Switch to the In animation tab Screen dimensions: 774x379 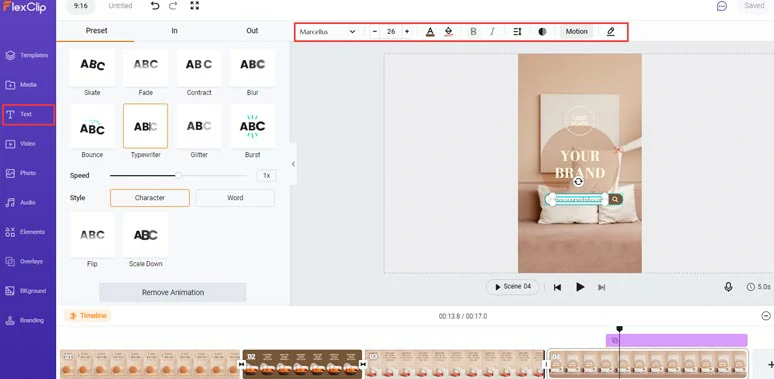pos(174,31)
